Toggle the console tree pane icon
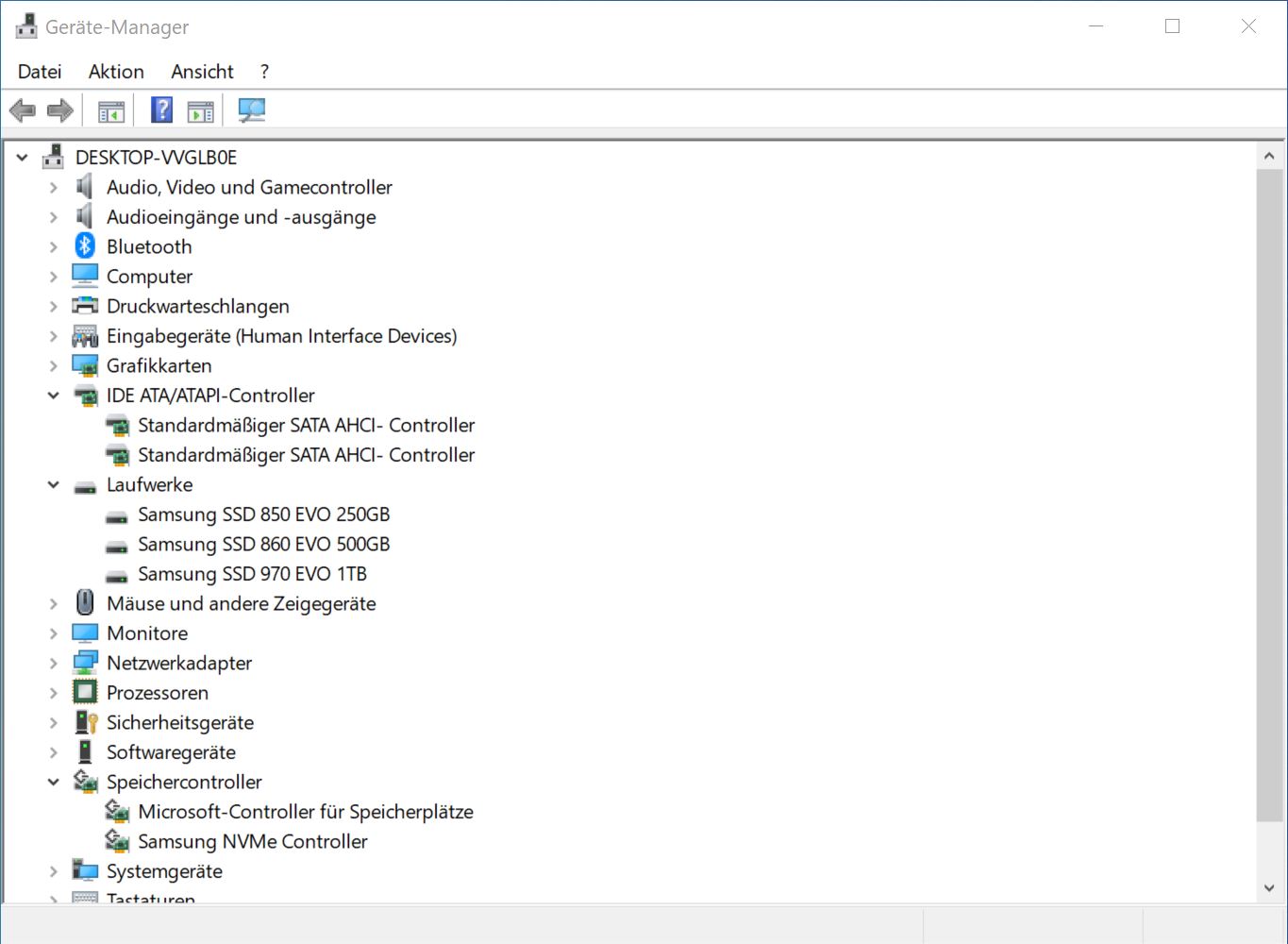Viewport: 1288px width, 944px height. [x=109, y=110]
